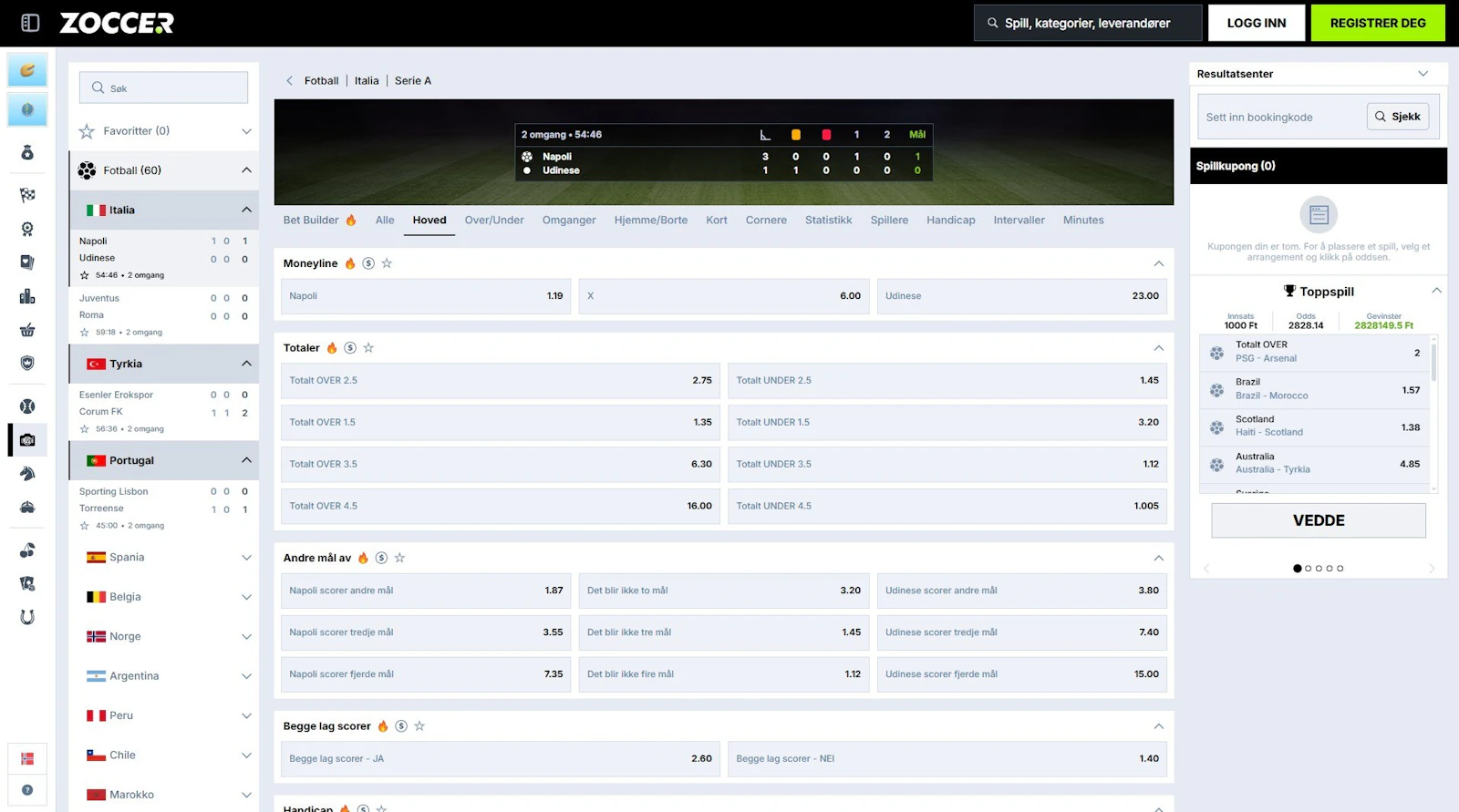Open the podium rankings icon in the sidebar
The image size is (1459, 812).
tap(27, 296)
